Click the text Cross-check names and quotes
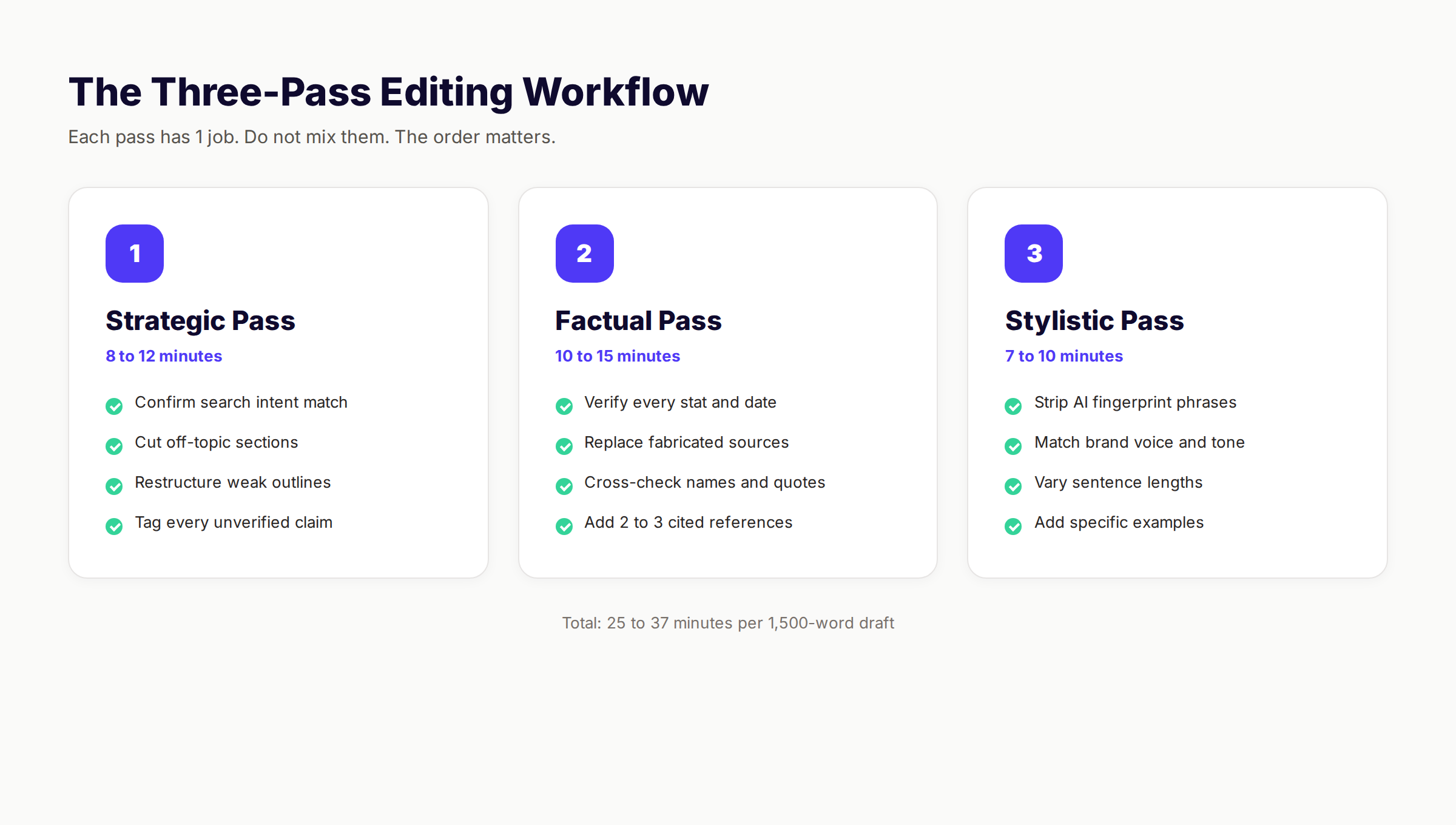The height and width of the screenshot is (825, 1456). tap(704, 482)
